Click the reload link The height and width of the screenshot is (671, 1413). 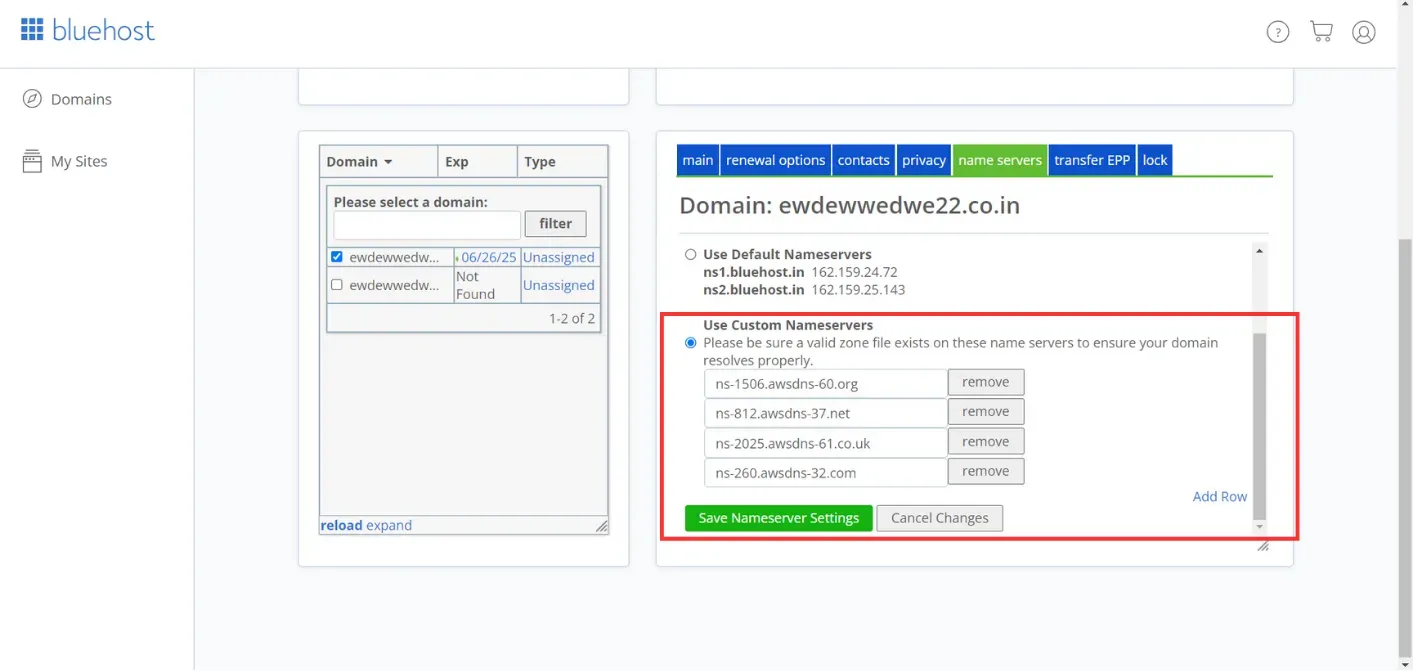[341, 525]
